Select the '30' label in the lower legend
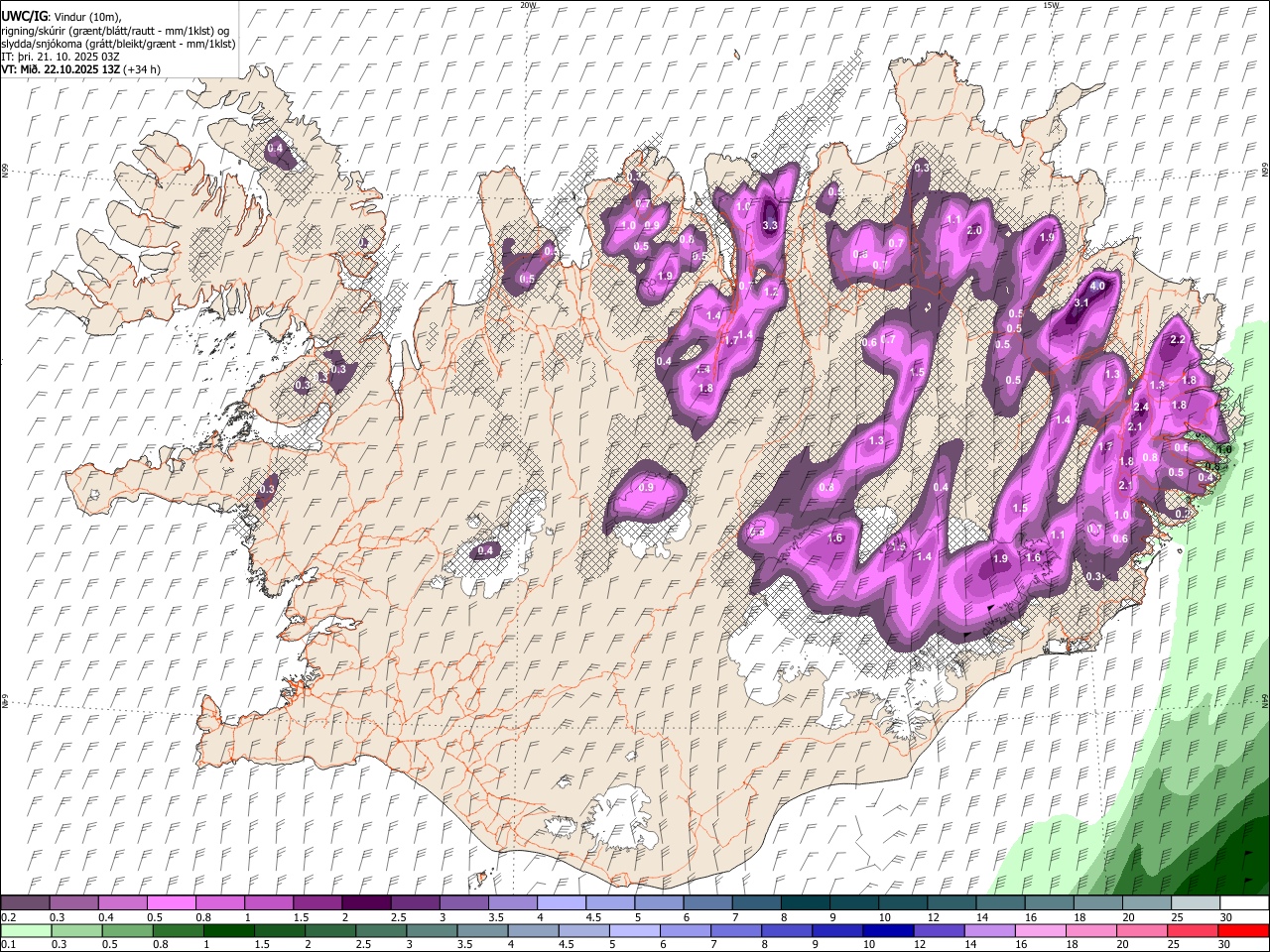The image size is (1270, 952). [1222, 945]
